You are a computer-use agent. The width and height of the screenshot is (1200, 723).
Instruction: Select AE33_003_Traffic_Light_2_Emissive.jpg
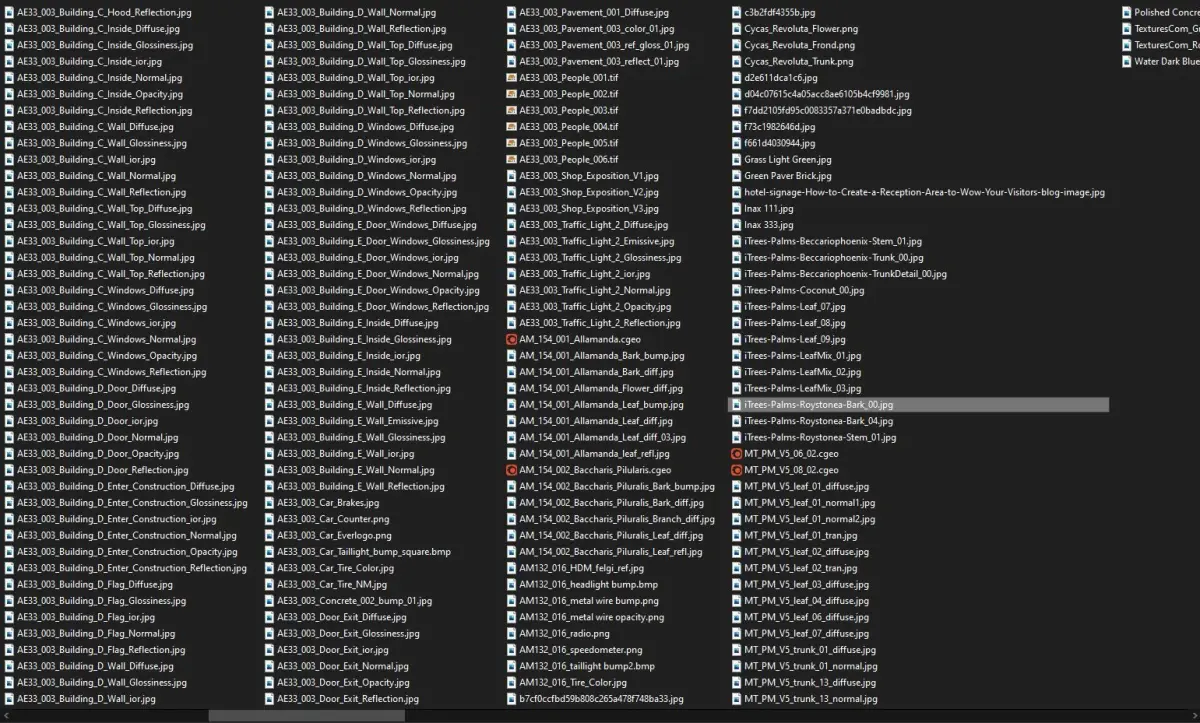click(x=596, y=241)
